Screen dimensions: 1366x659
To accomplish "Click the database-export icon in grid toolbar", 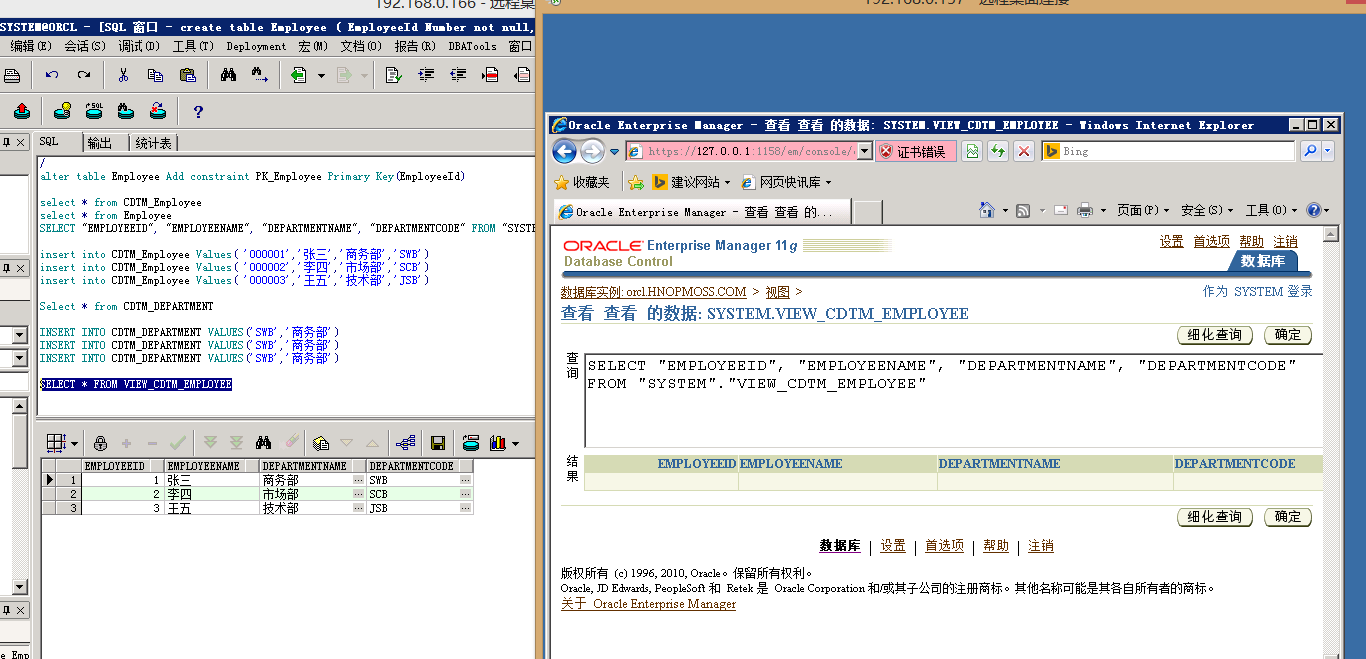I will pos(470,443).
